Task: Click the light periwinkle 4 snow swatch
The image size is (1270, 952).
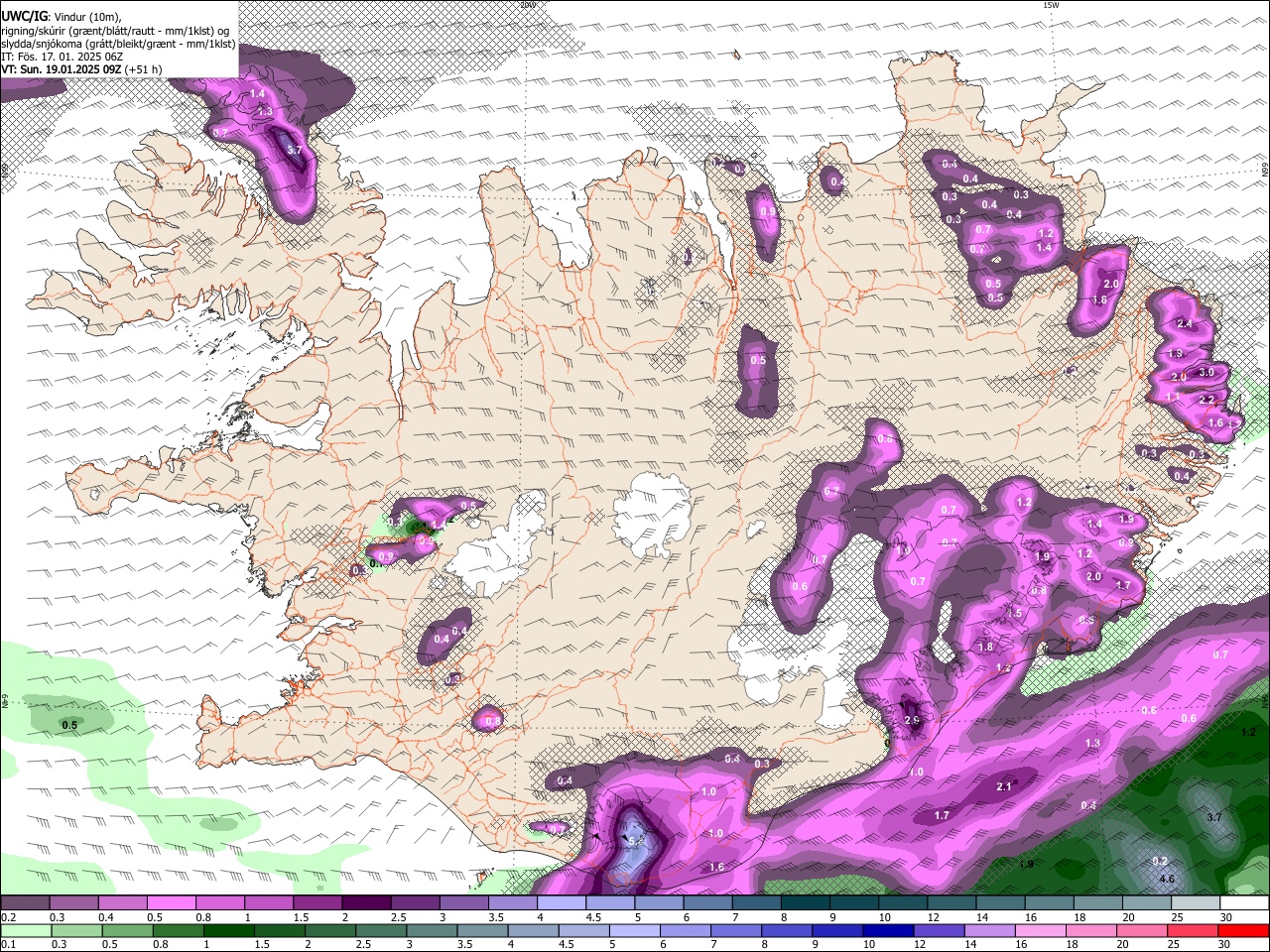Action: pos(561,902)
